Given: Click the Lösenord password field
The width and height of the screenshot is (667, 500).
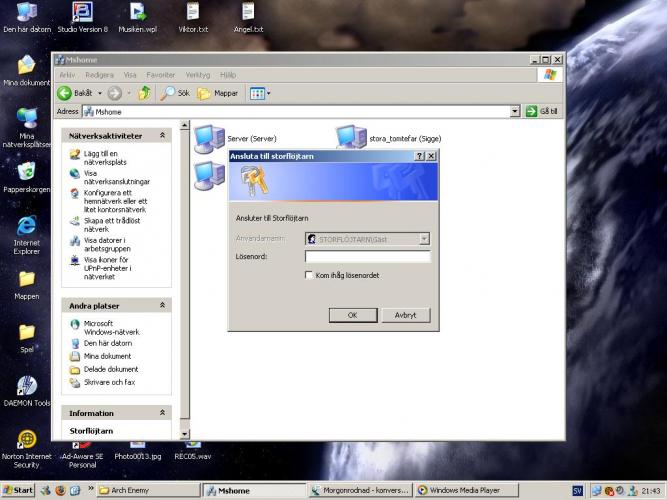Looking at the screenshot, I should tap(367, 256).
